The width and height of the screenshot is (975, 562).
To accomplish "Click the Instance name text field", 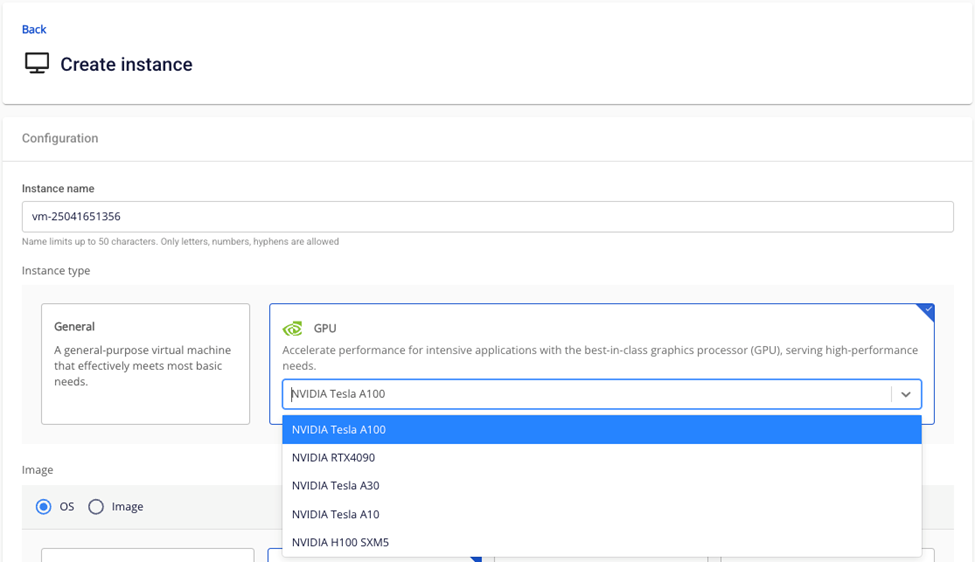I will point(487,216).
